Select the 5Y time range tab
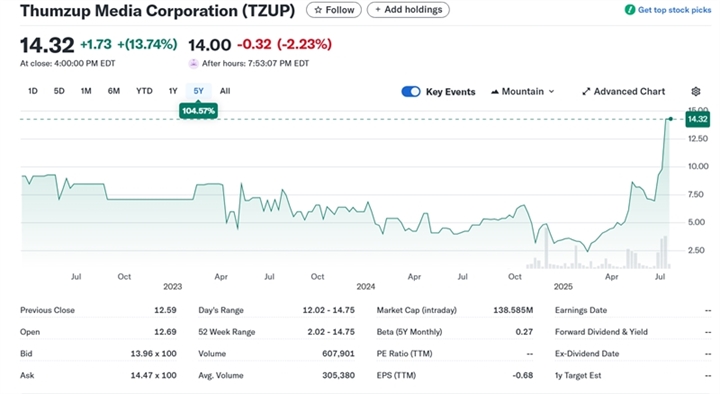The width and height of the screenshot is (720, 394). pyautogui.click(x=198, y=91)
